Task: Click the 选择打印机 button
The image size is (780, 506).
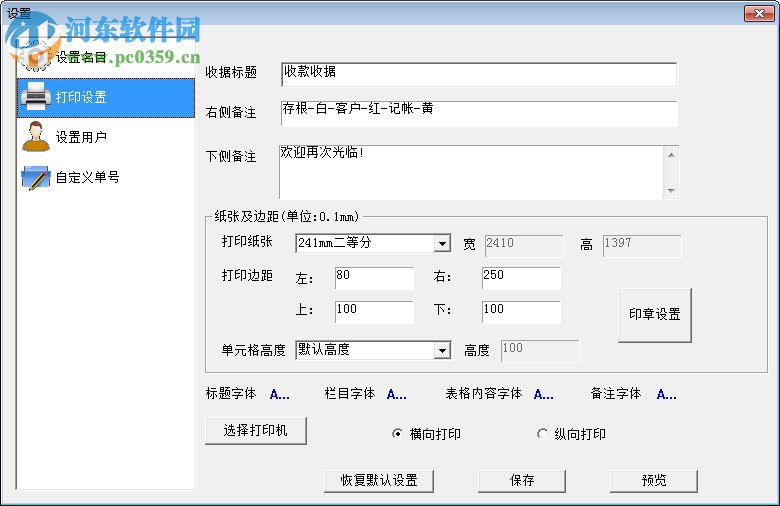Action: coord(256,430)
